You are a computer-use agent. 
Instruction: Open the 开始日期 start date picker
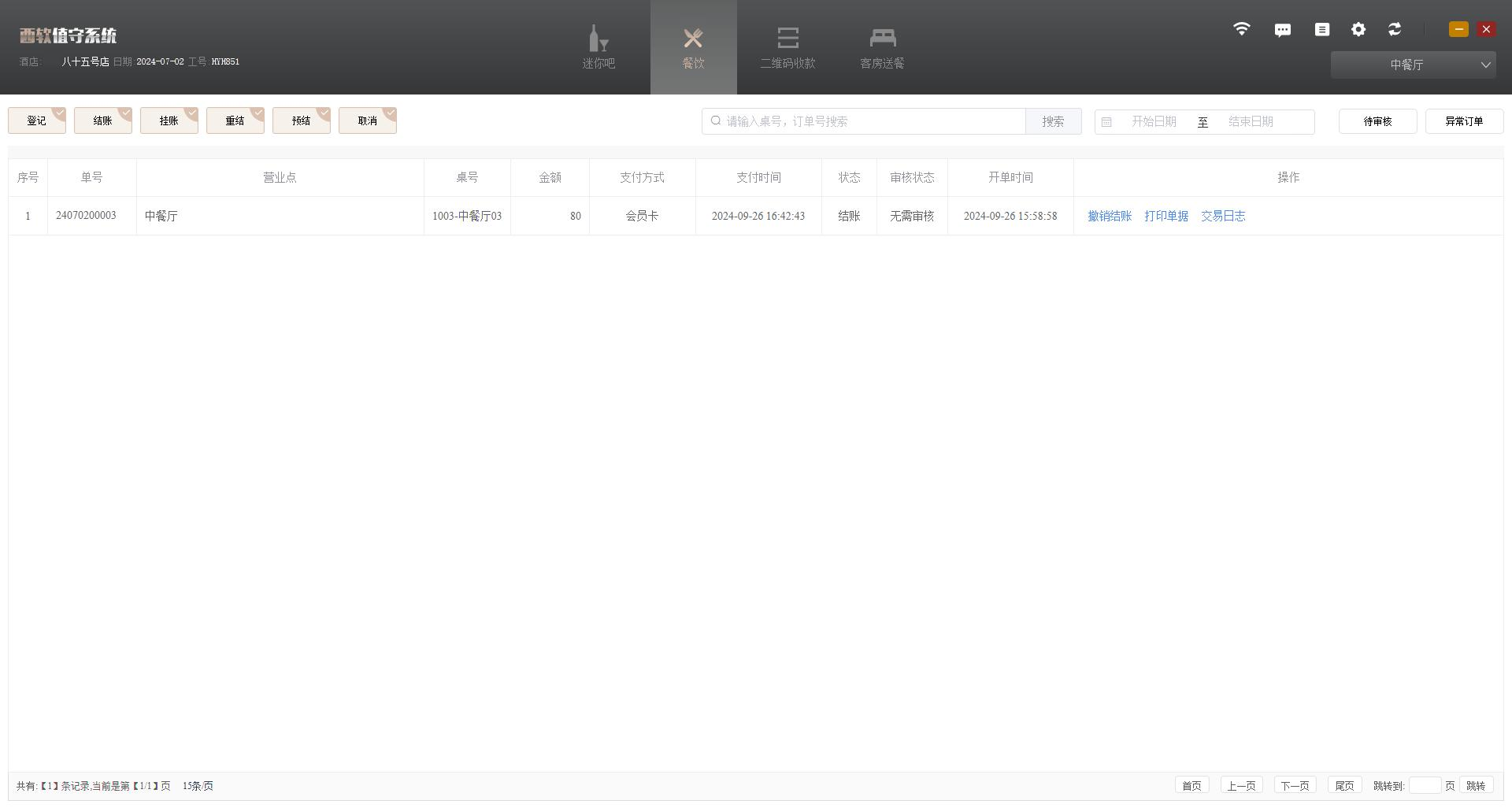[x=1153, y=121]
